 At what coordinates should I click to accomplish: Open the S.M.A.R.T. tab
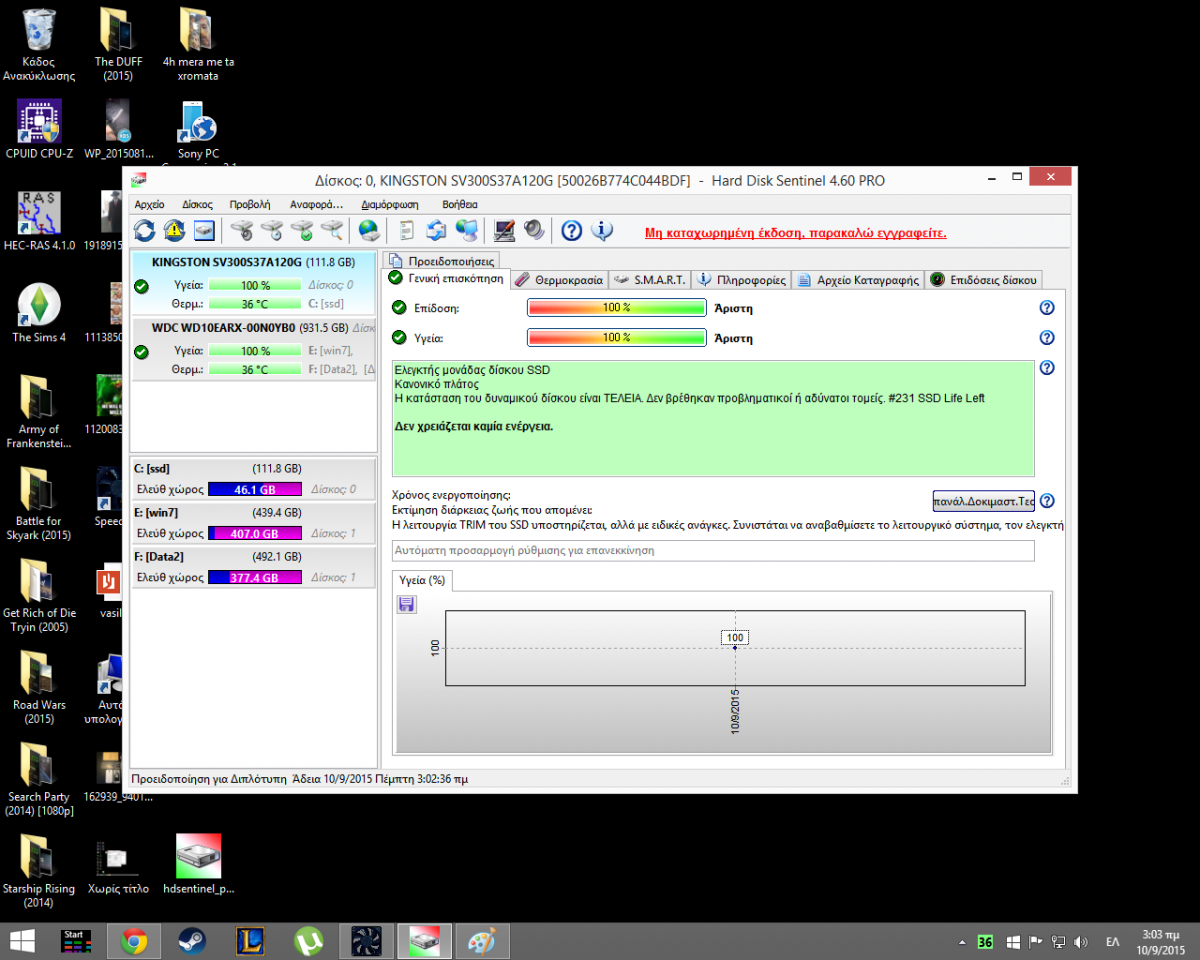coord(649,280)
